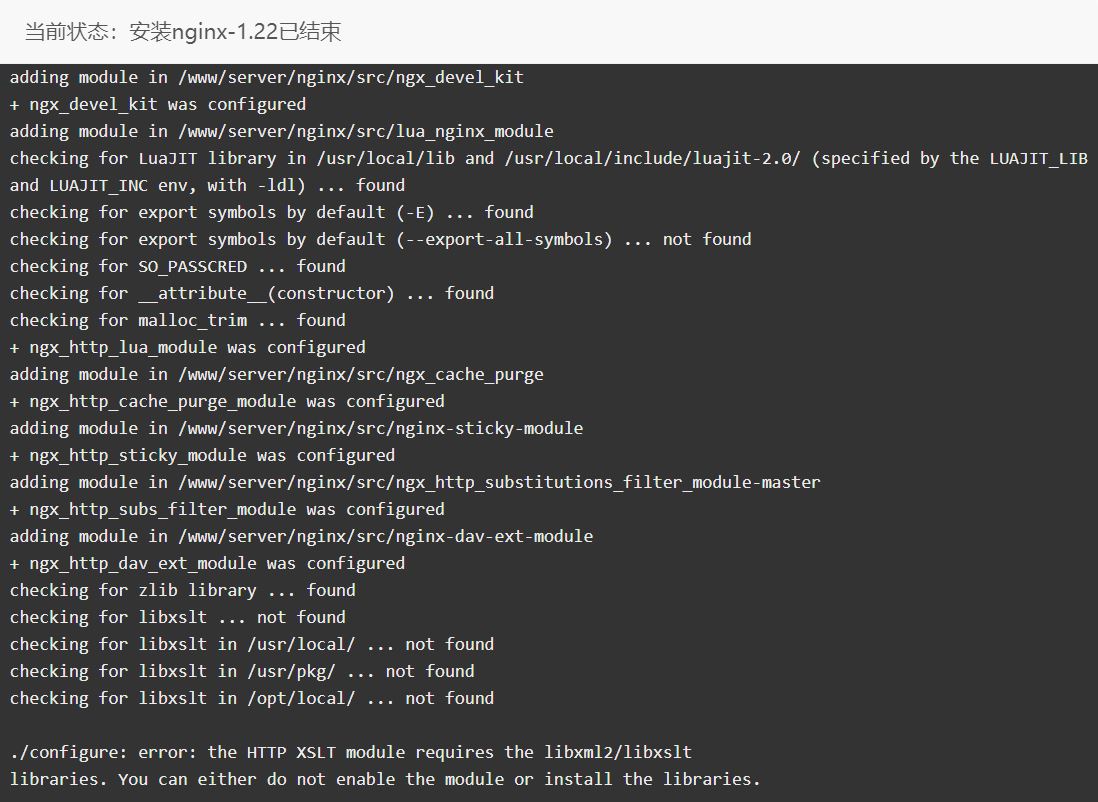
Task: Click the __attribute__(constructor) found line
Action: [252, 293]
